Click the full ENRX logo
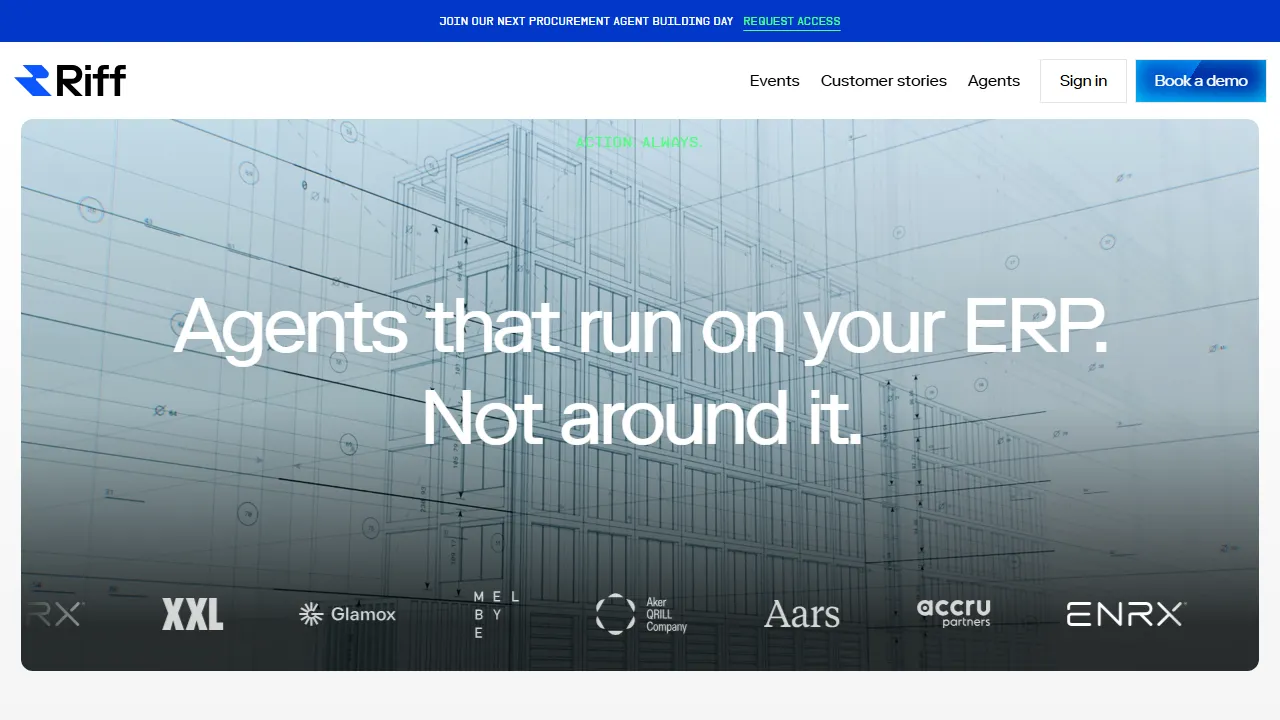Viewport: 1280px width, 720px height. pos(1126,614)
